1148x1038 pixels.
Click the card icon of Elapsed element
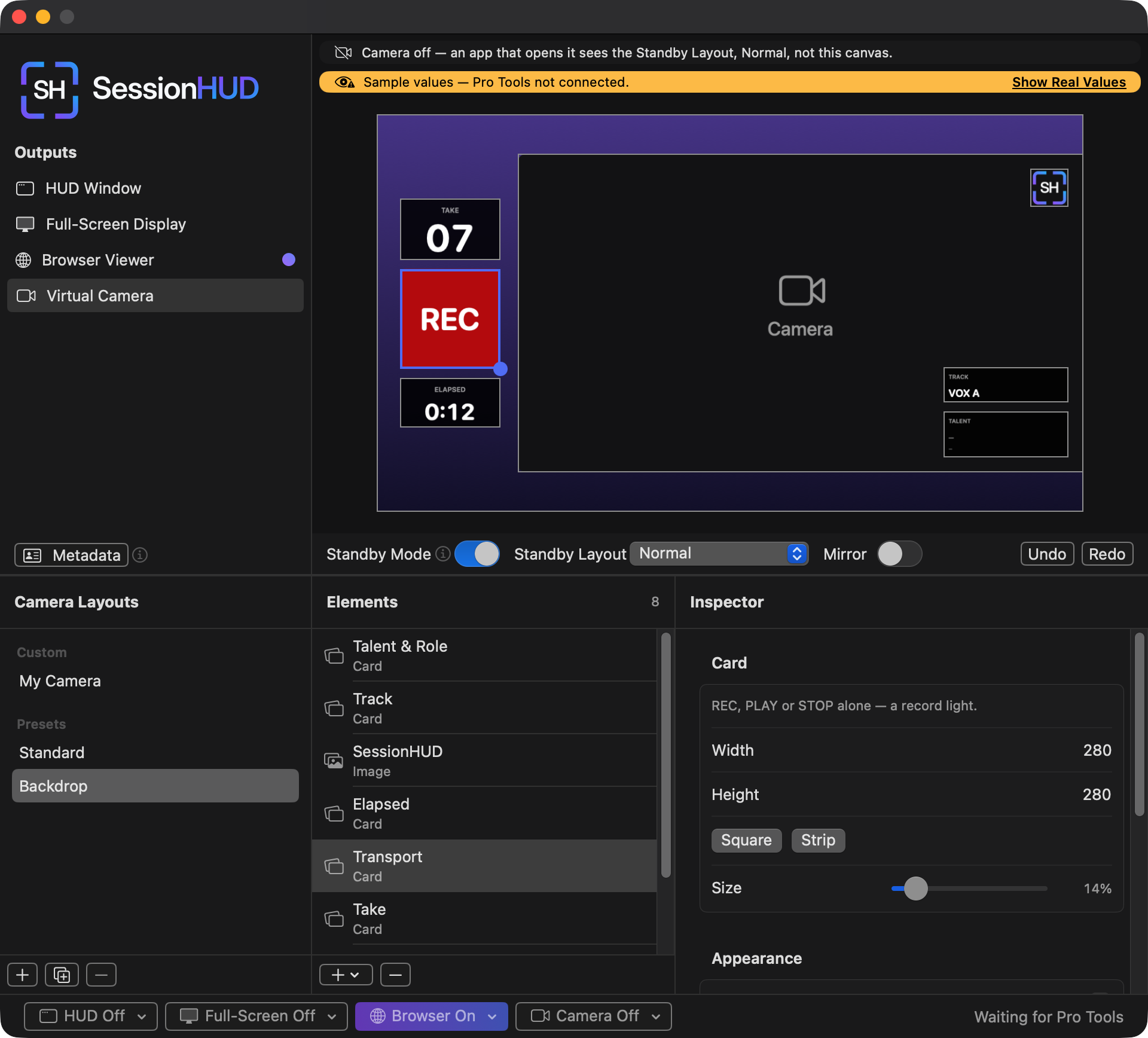point(334,813)
